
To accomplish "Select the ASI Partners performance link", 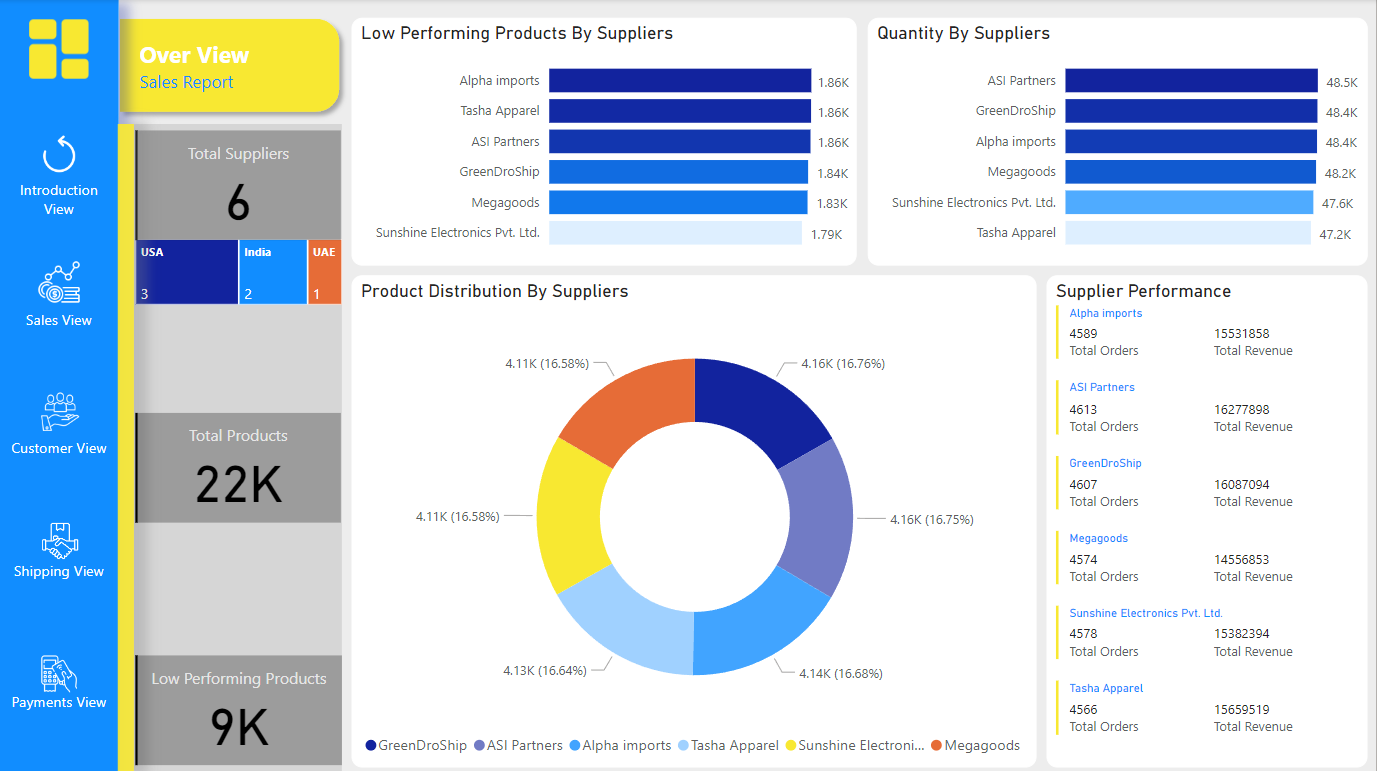I will click(x=1101, y=388).
